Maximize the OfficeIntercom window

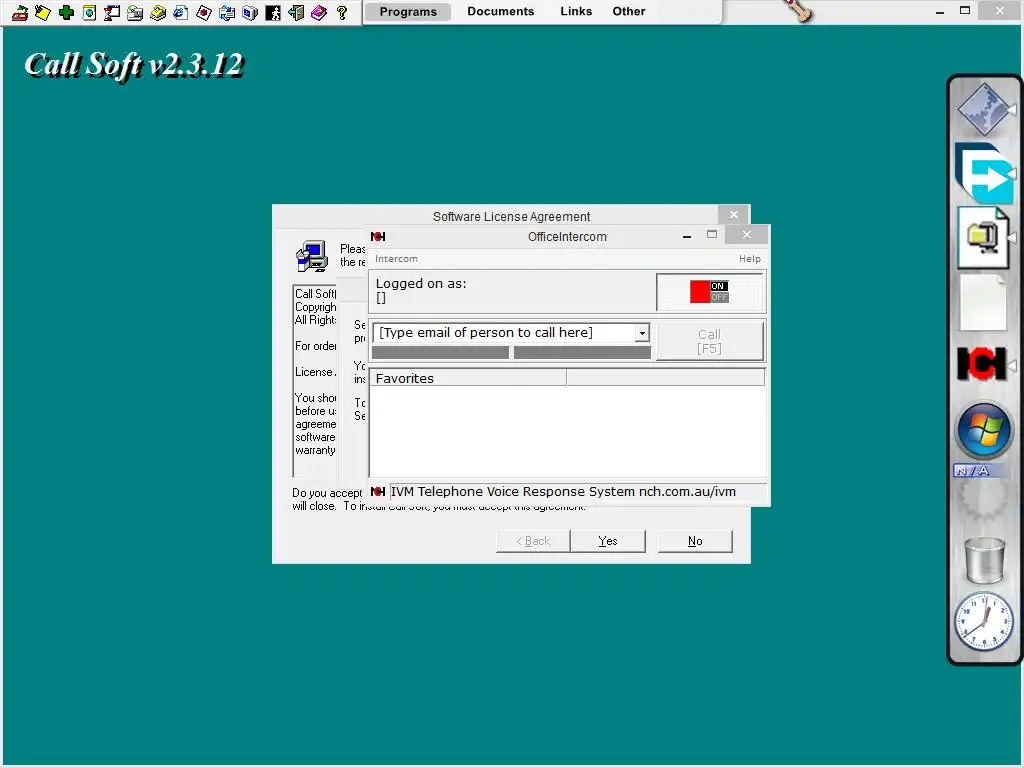click(x=712, y=235)
